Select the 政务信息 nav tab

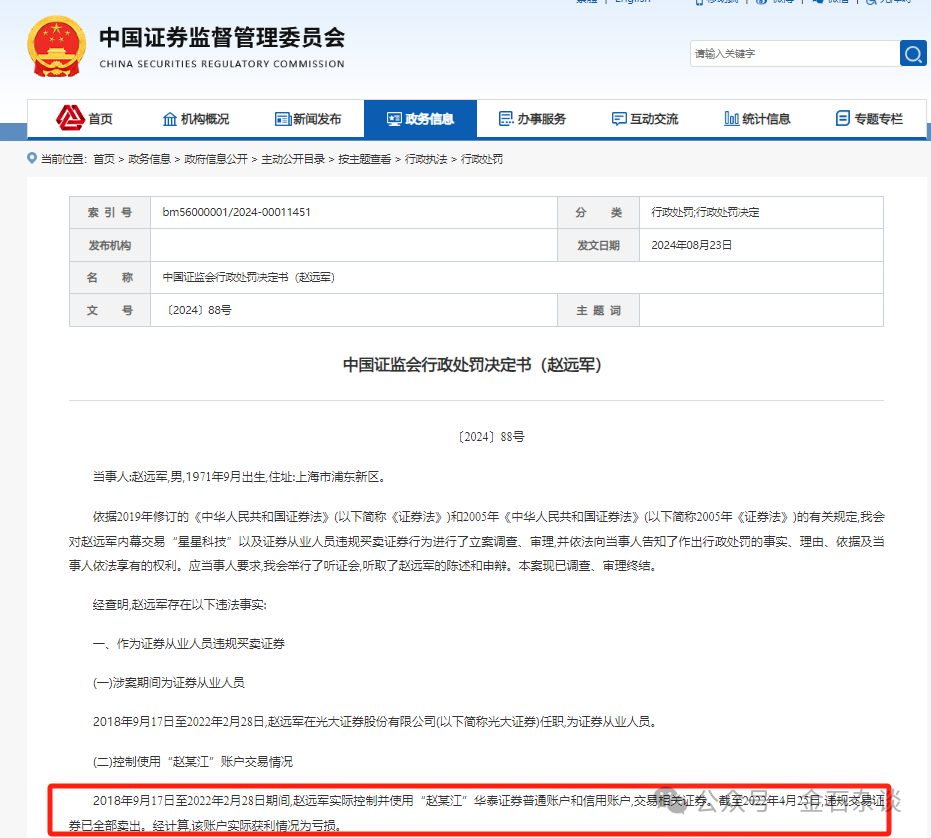420,119
